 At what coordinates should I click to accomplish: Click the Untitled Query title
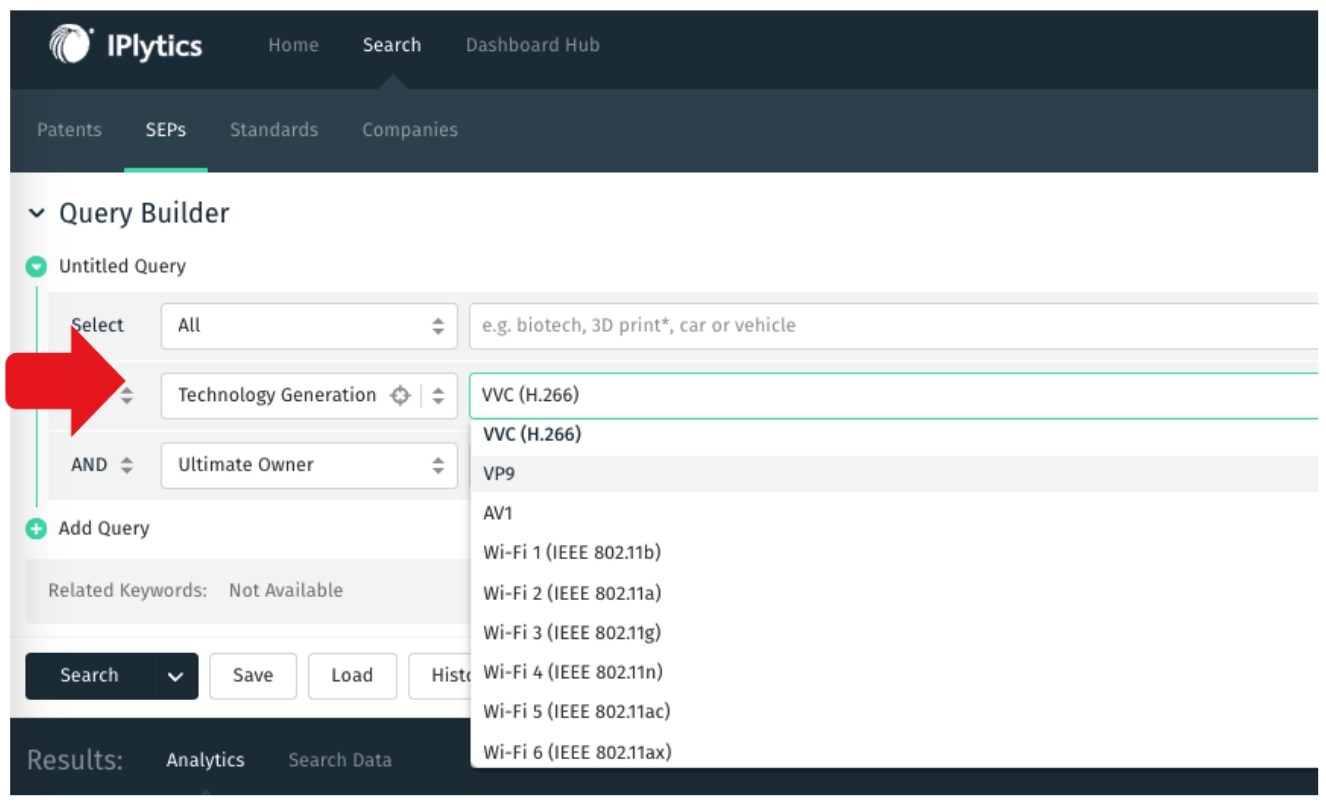(122, 266)
